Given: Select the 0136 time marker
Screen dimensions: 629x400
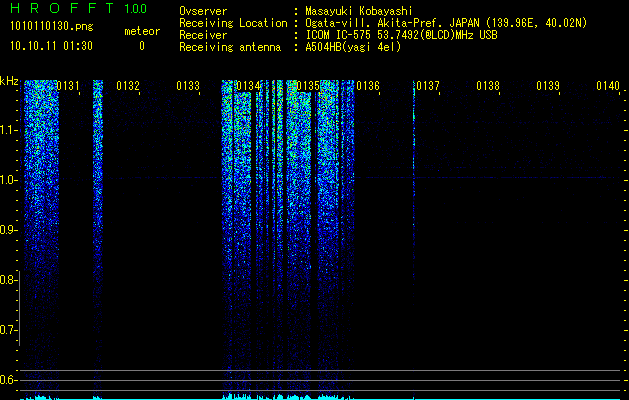Looking at the screenshot, I should pyautogui.click(x=368, y=86).
